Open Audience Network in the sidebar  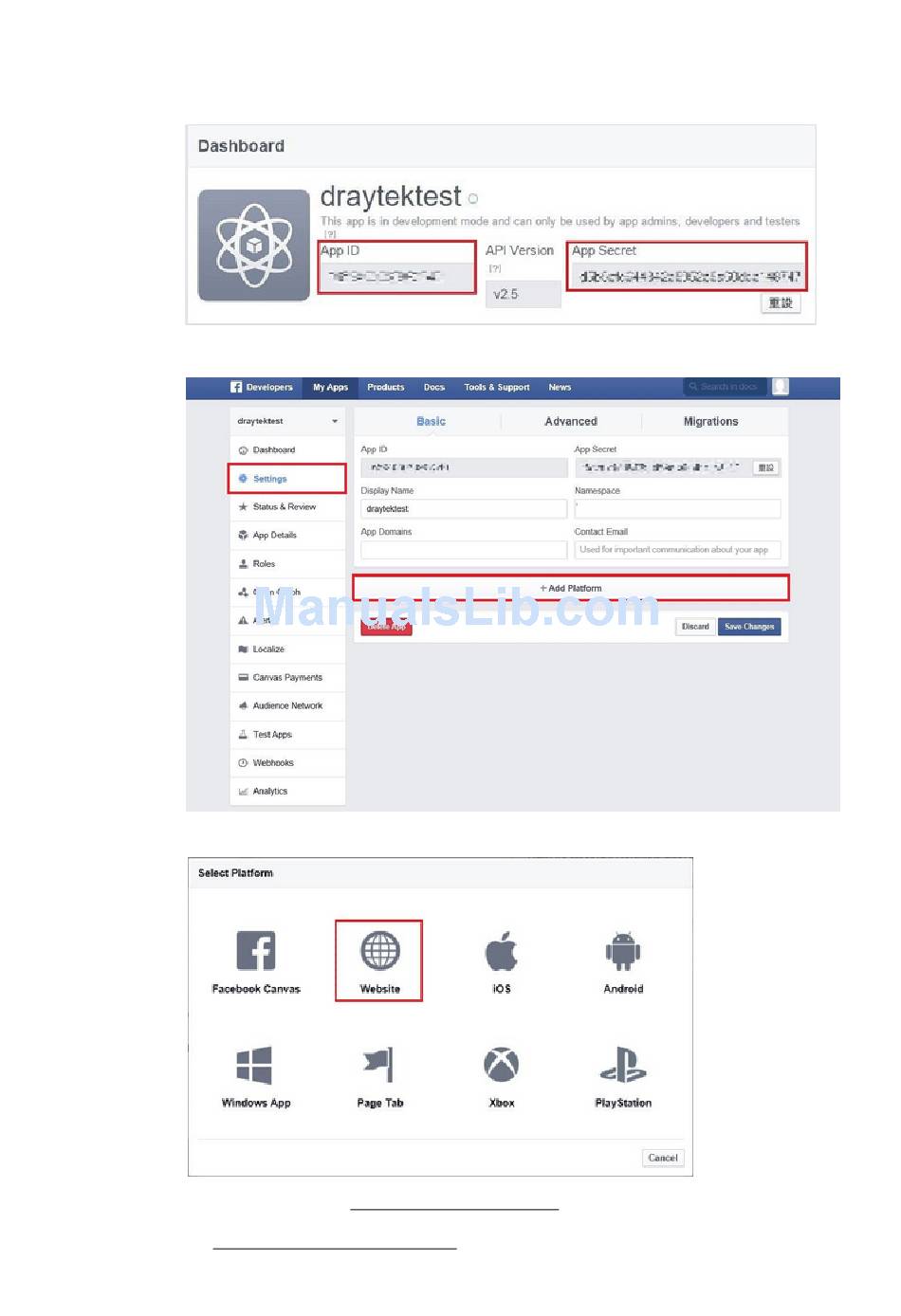click(x=287, y=706)
